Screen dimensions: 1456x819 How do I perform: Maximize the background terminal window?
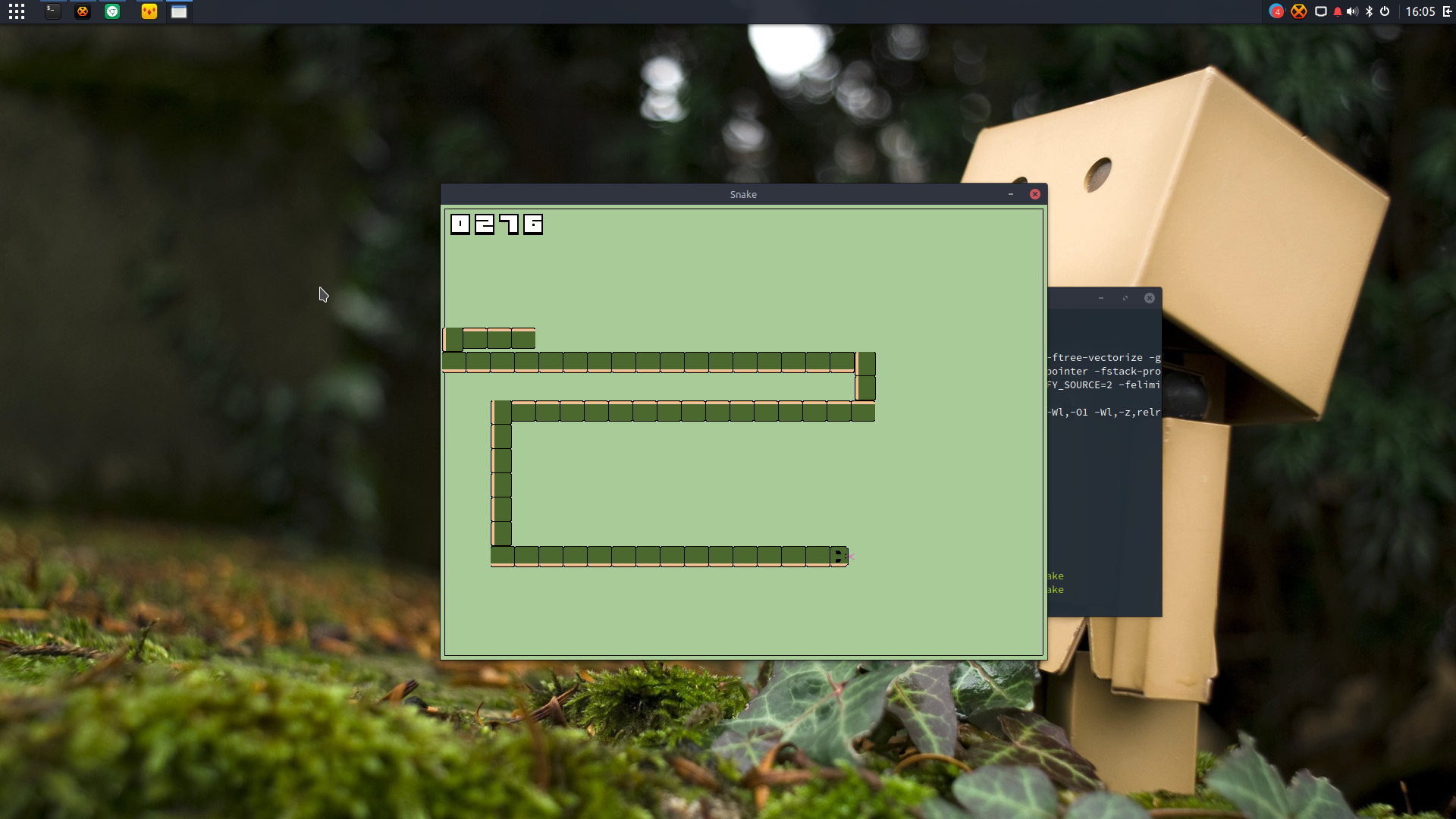pos(1125,298)
